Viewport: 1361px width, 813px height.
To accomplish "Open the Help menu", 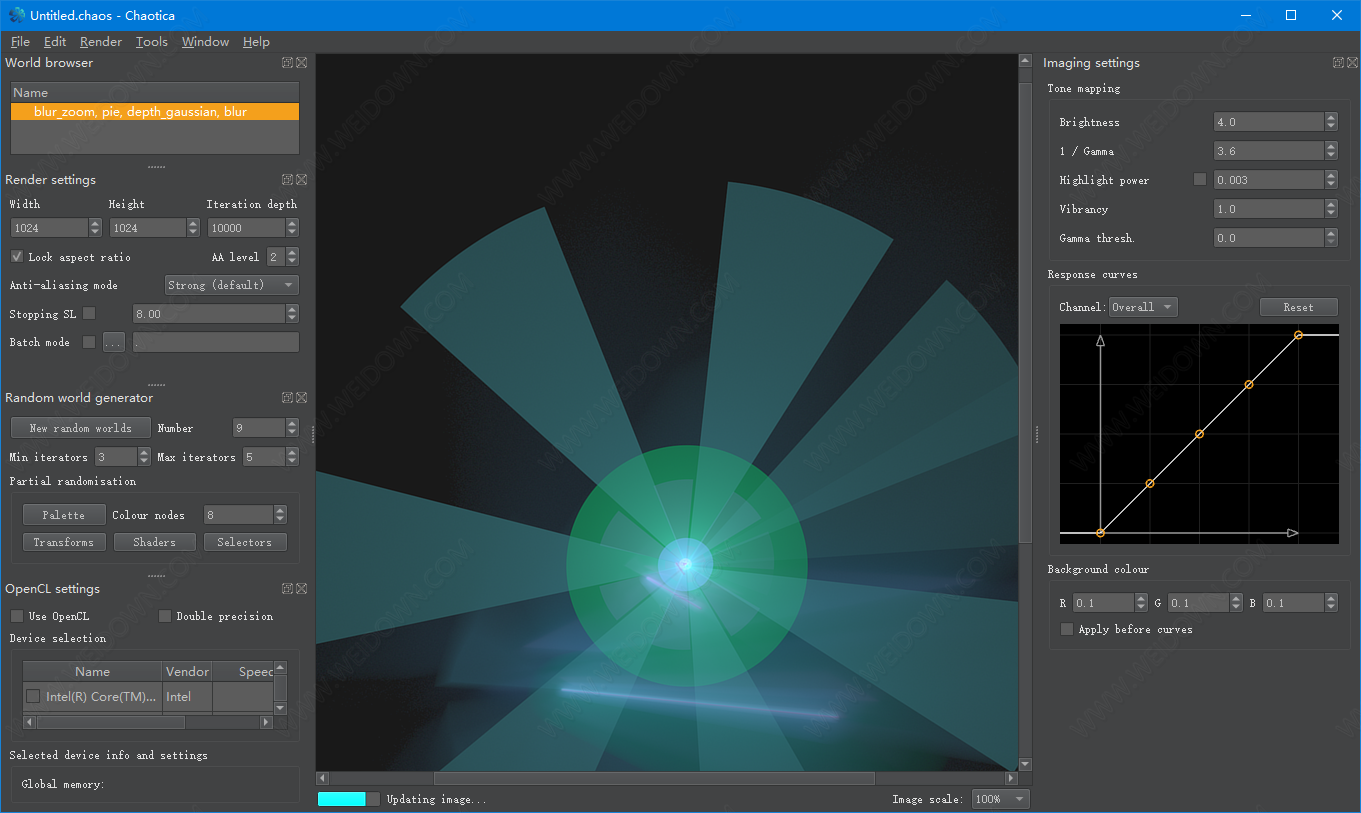I will pos(256,41).
